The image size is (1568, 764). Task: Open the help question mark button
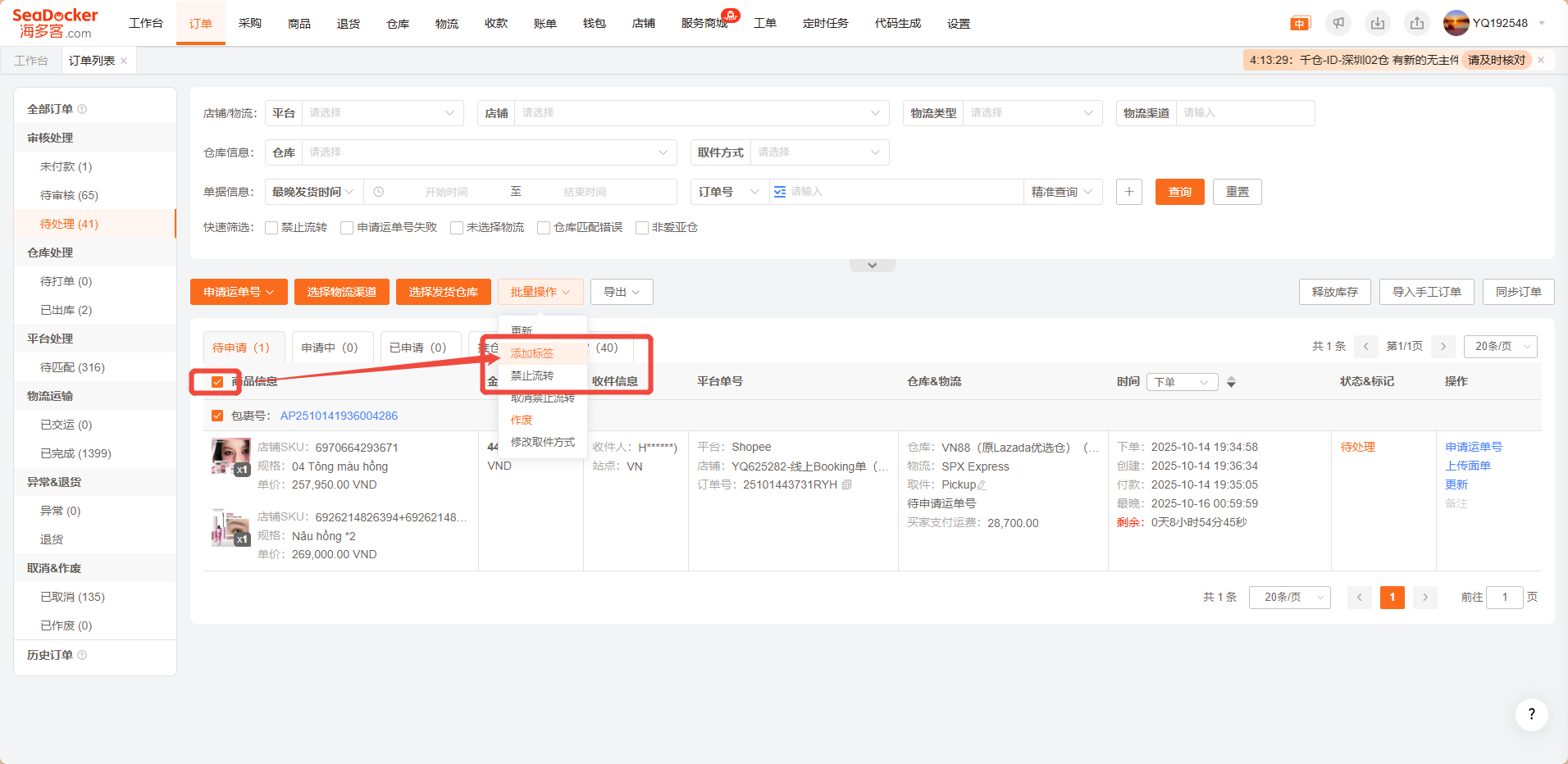[1531, 715]
